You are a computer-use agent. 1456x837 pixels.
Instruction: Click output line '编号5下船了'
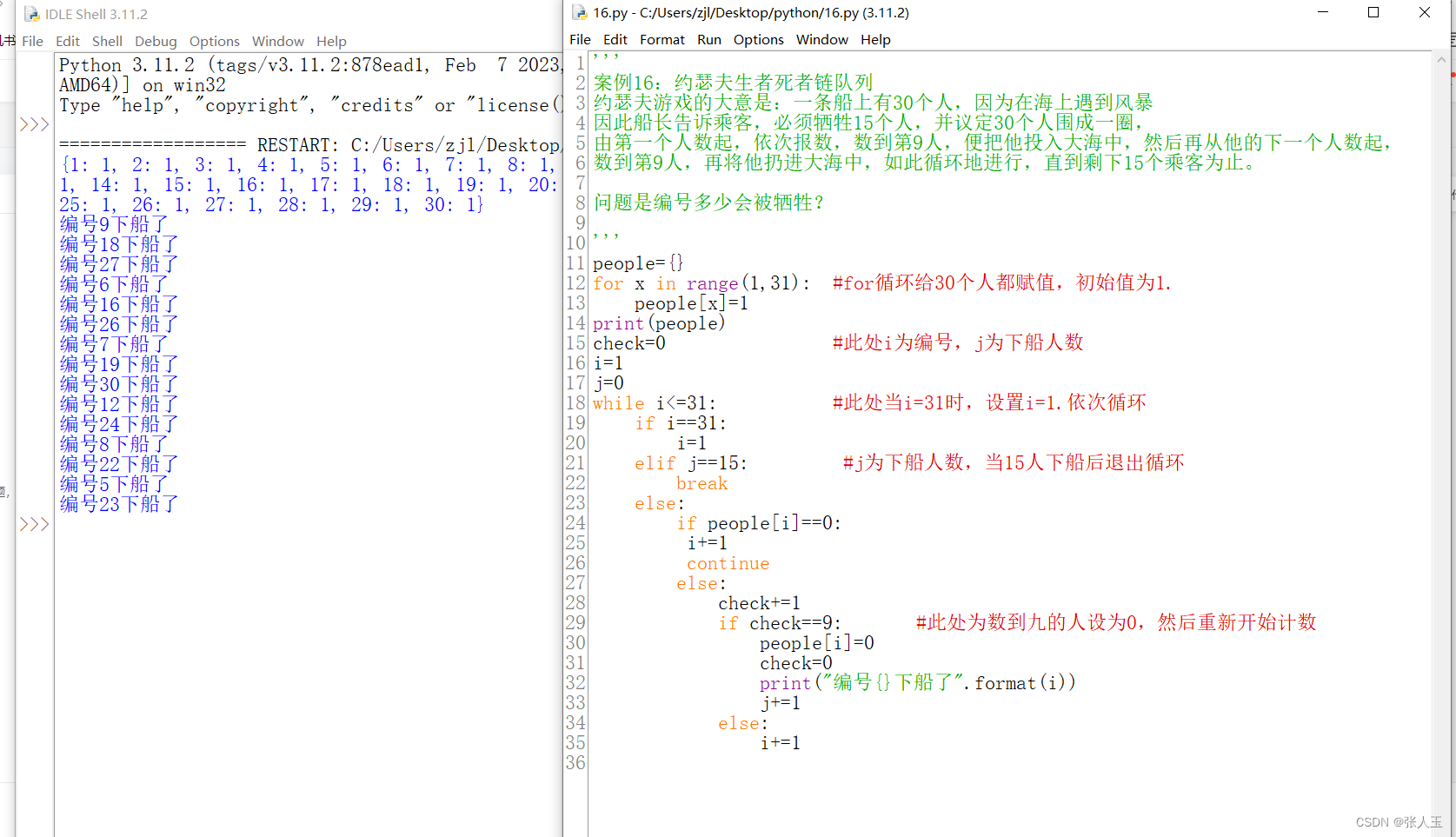pyautogui.click(x=113, y=484)
